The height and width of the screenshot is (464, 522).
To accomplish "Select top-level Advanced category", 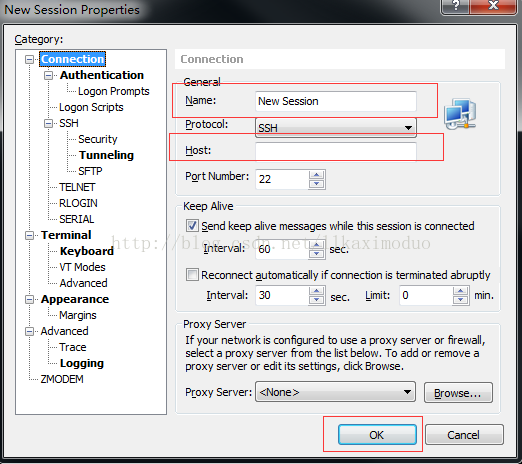I will (64, 331).
